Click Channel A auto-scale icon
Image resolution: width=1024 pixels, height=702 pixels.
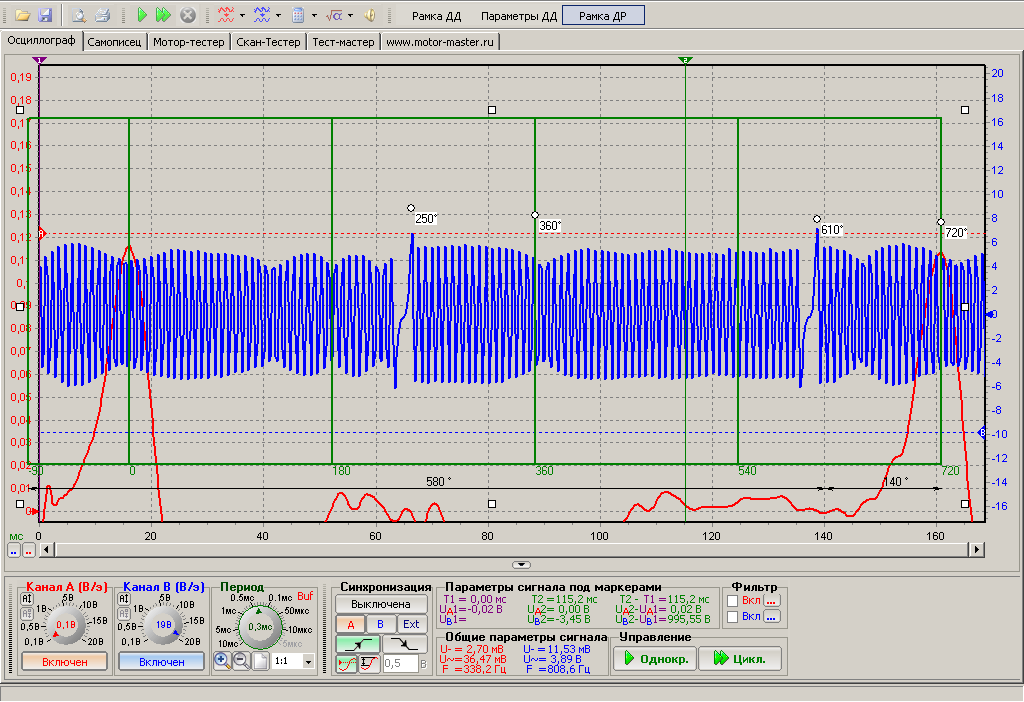pos(27,599)
